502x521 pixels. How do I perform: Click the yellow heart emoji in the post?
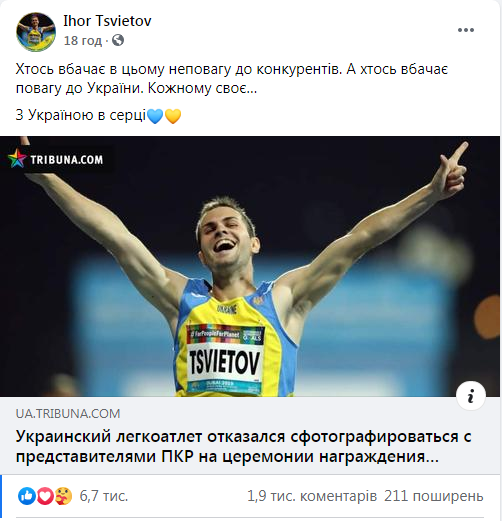coord(173,116)
